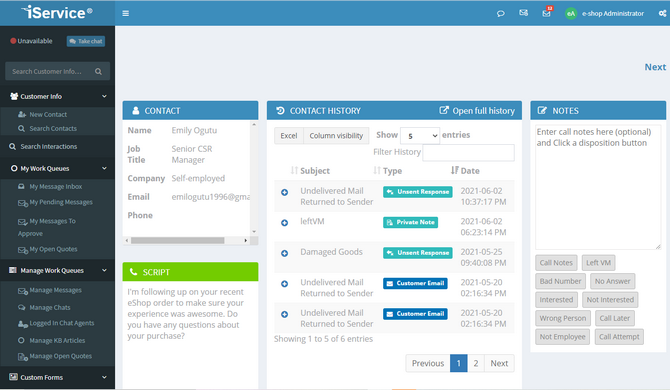This screenshot has width=670, height=390.
Task: Click the Not Employee disposition button
Action: [562, 337]
